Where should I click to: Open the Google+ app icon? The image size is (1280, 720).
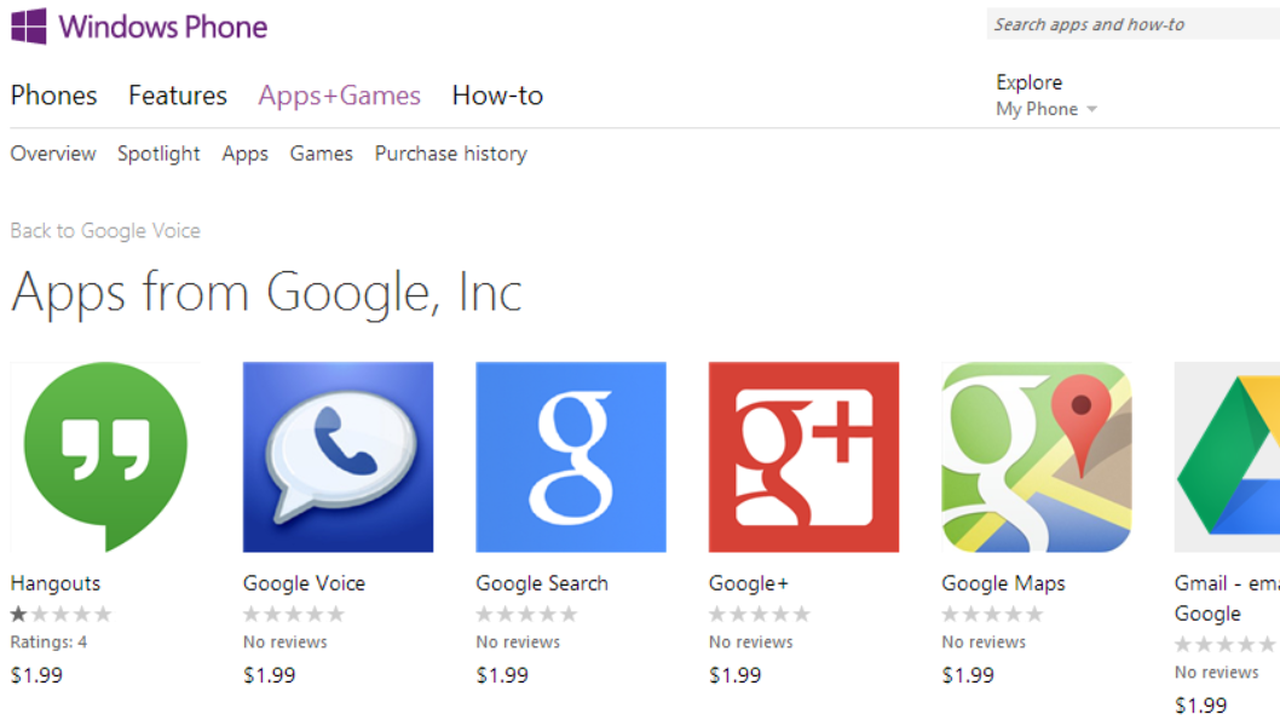pos(803,457)
